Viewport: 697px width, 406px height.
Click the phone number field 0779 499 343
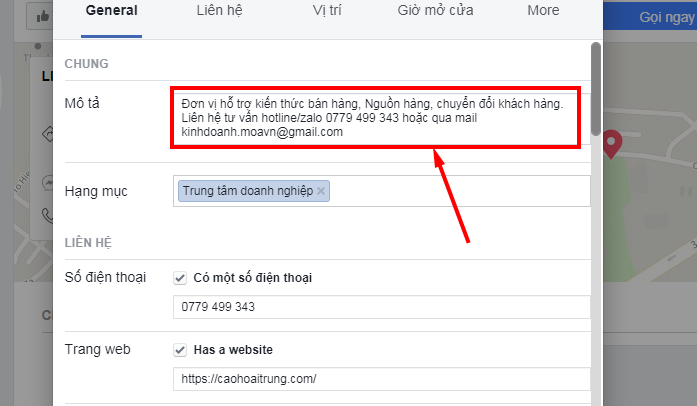[381, 307]
